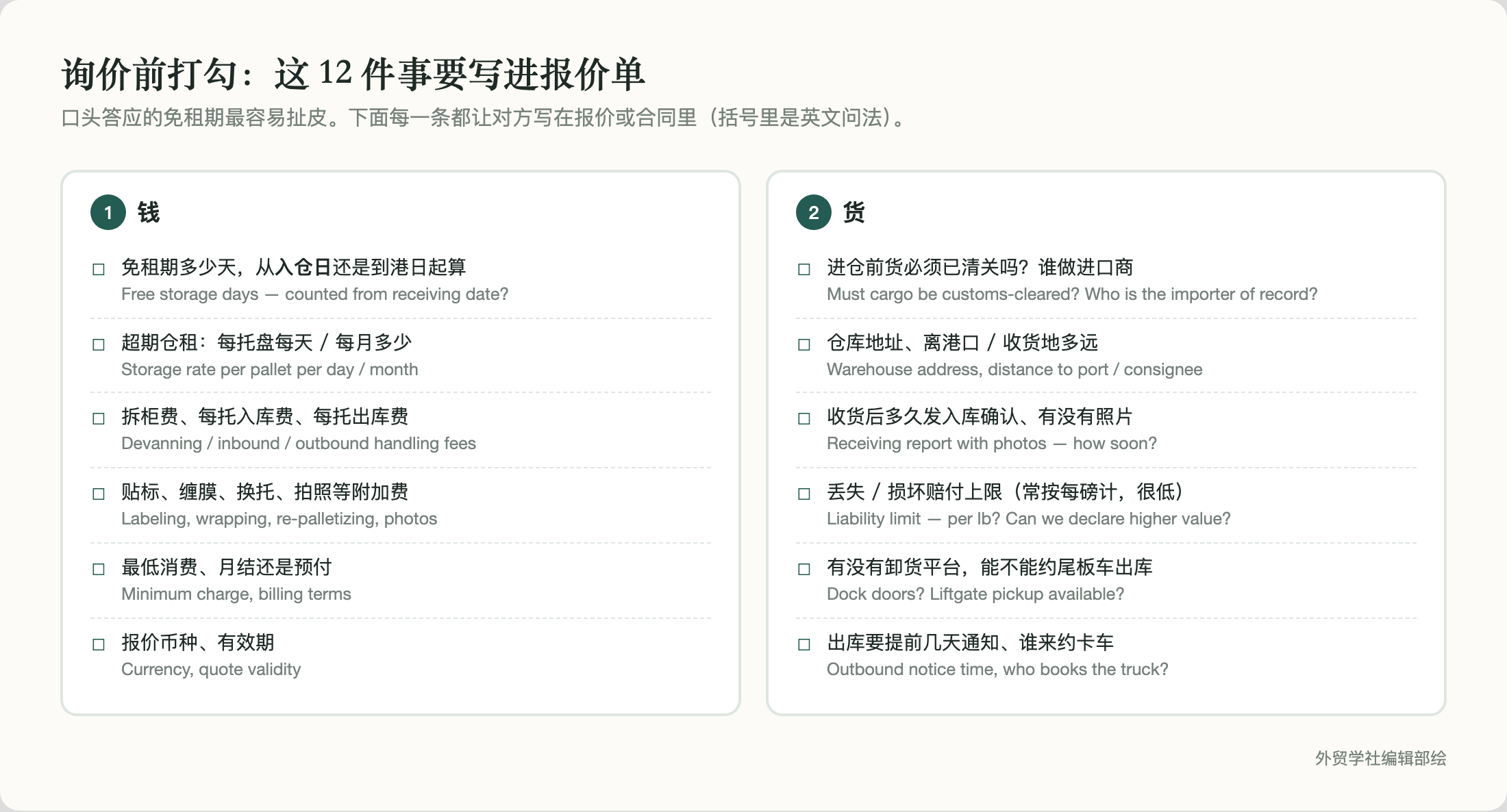
Task: Click the 'Dock doors? Liftgate pickup available?' line
Action: pos(975,594)
